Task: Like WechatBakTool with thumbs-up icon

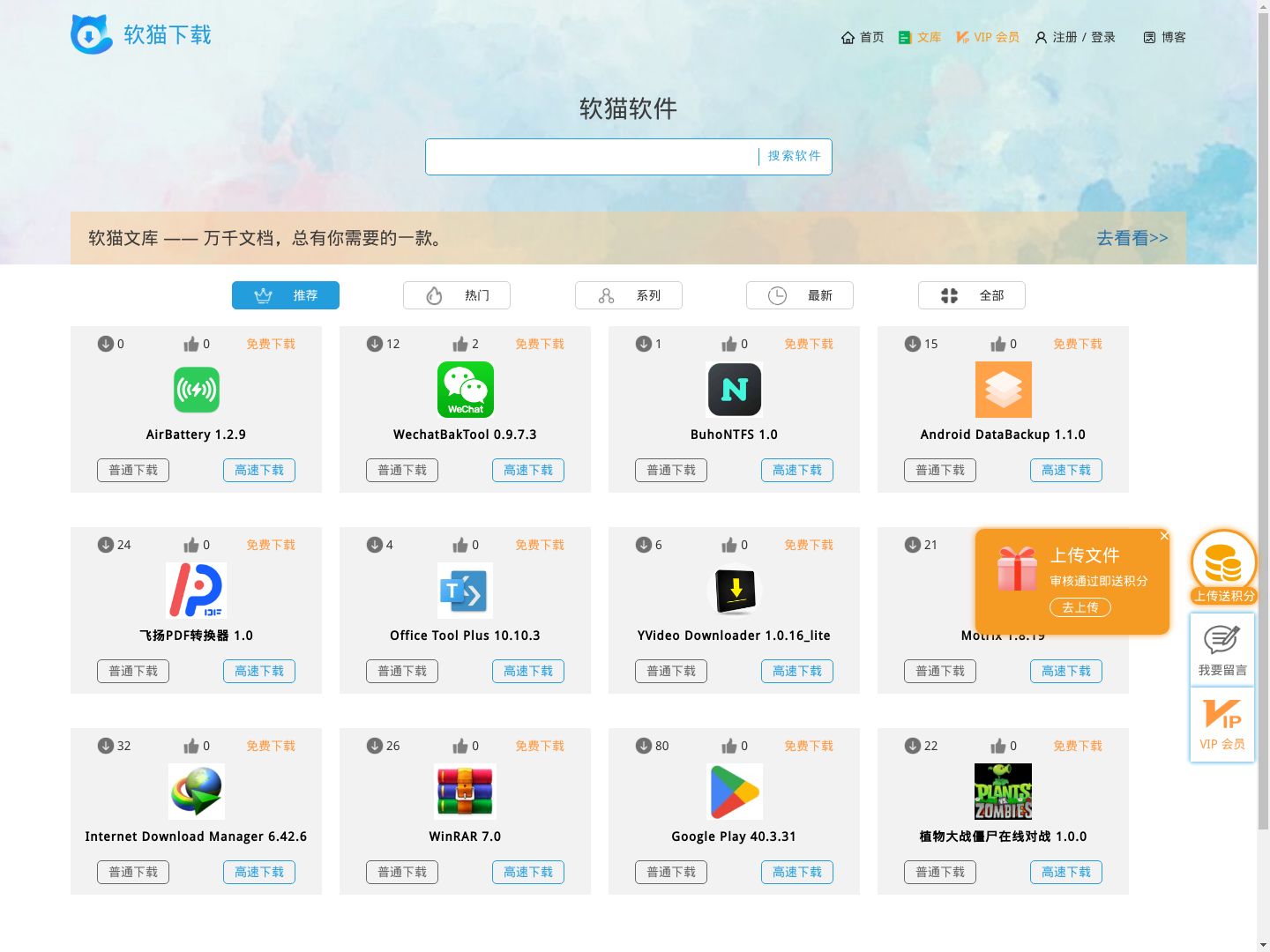Action: 460,344
